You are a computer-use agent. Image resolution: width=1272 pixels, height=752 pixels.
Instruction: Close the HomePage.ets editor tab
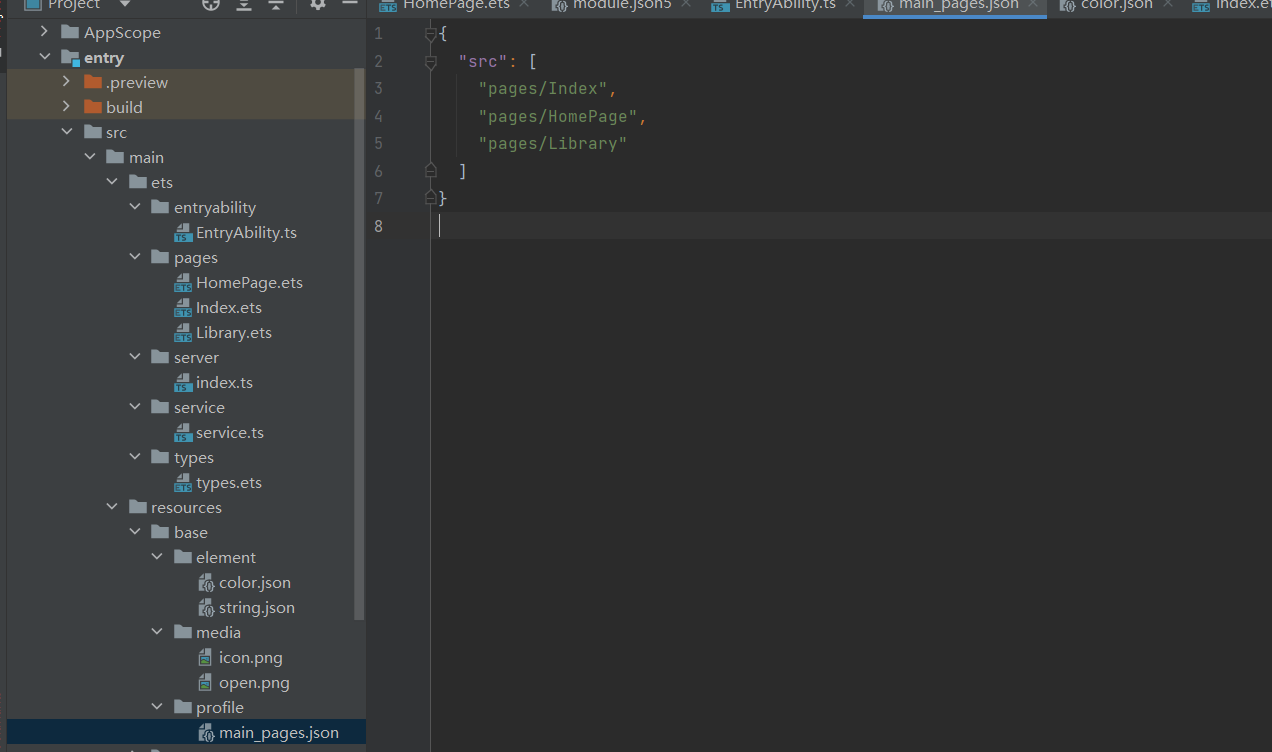tap(524, 4)
